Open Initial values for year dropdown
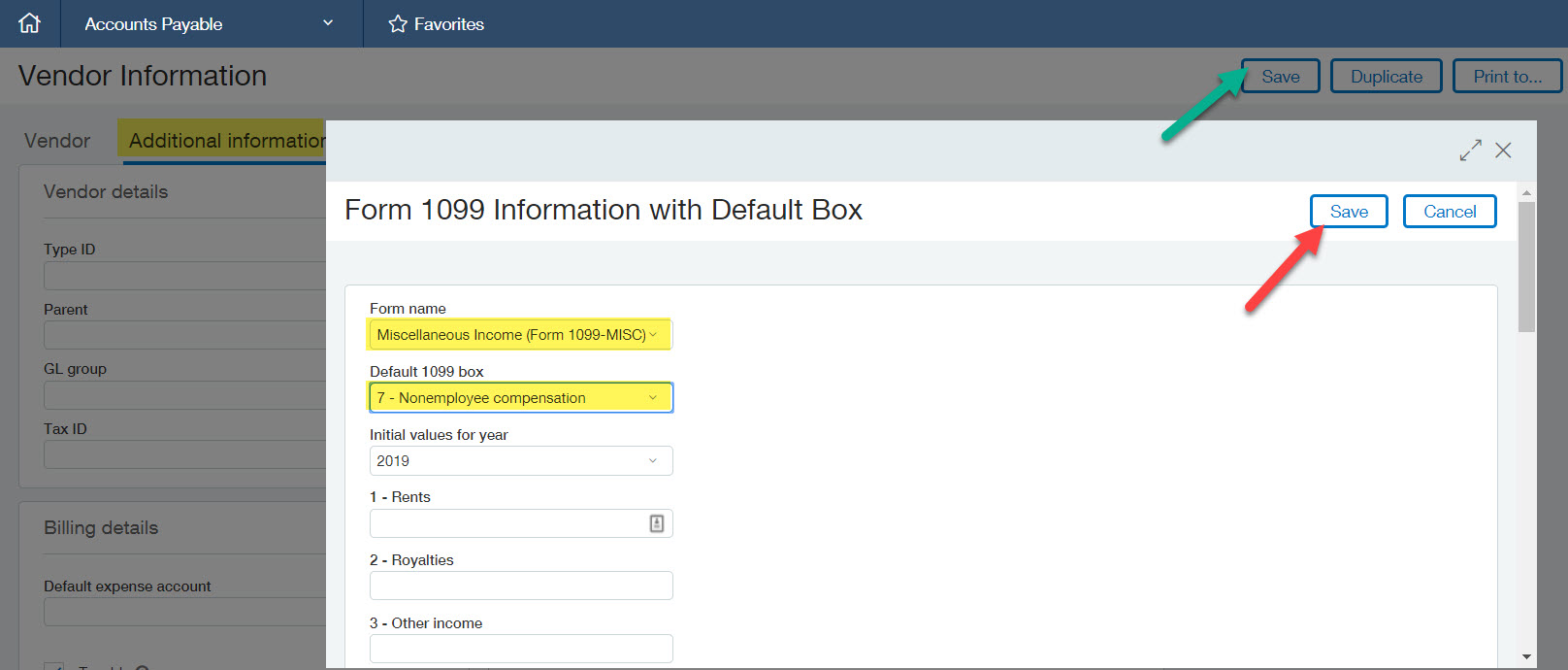This screenshot has width=1568, height=670. [x=520, y=461]
